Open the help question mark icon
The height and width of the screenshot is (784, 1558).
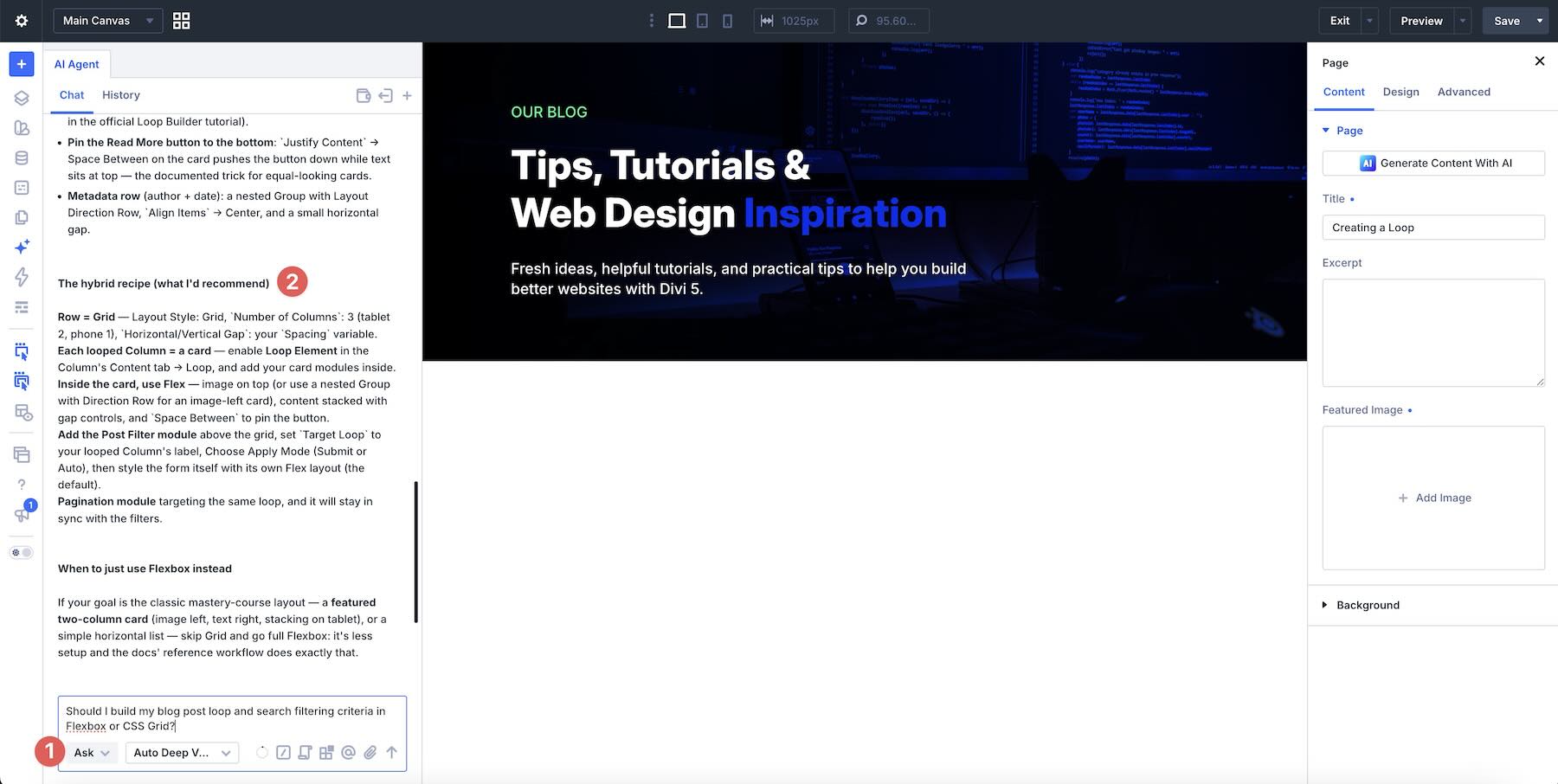click(22, 485)
